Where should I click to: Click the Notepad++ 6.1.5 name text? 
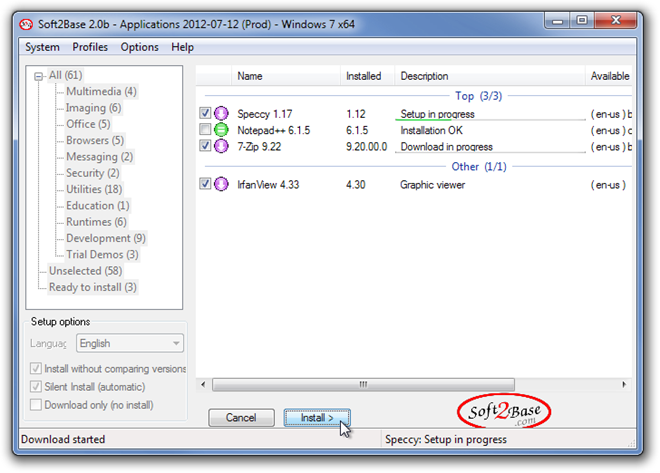[274, 130]
